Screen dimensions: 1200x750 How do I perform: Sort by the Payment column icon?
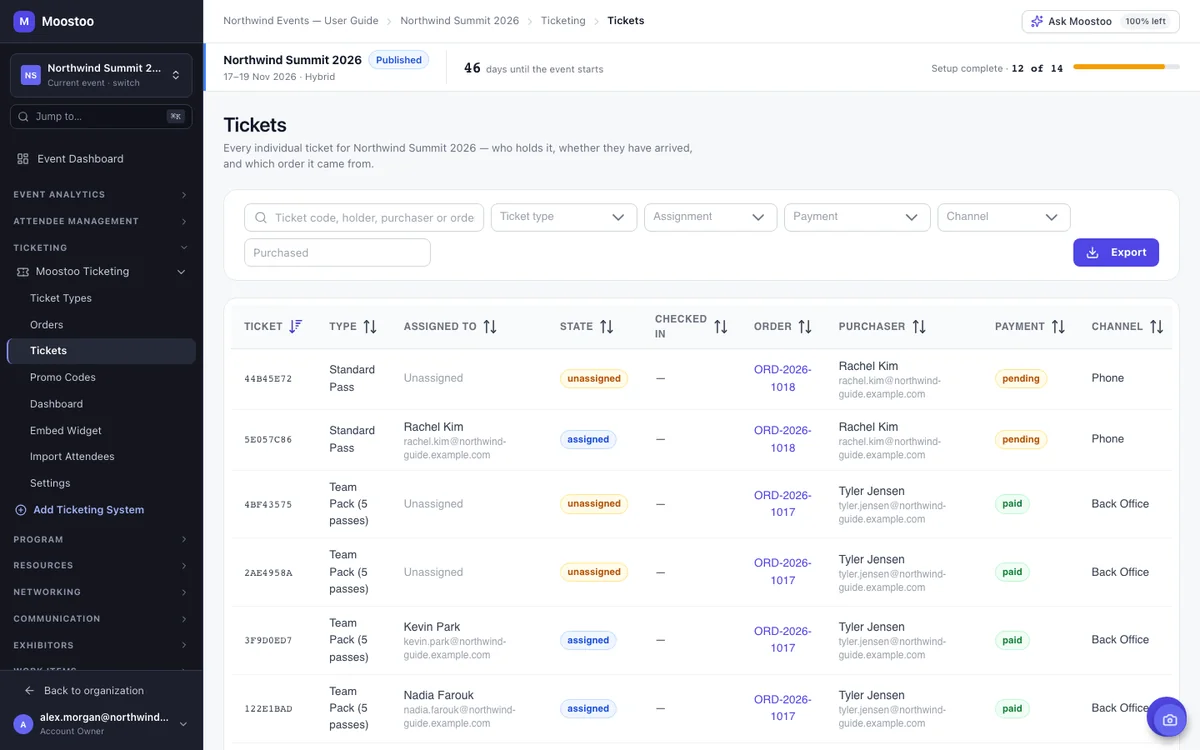(1058, 327)
